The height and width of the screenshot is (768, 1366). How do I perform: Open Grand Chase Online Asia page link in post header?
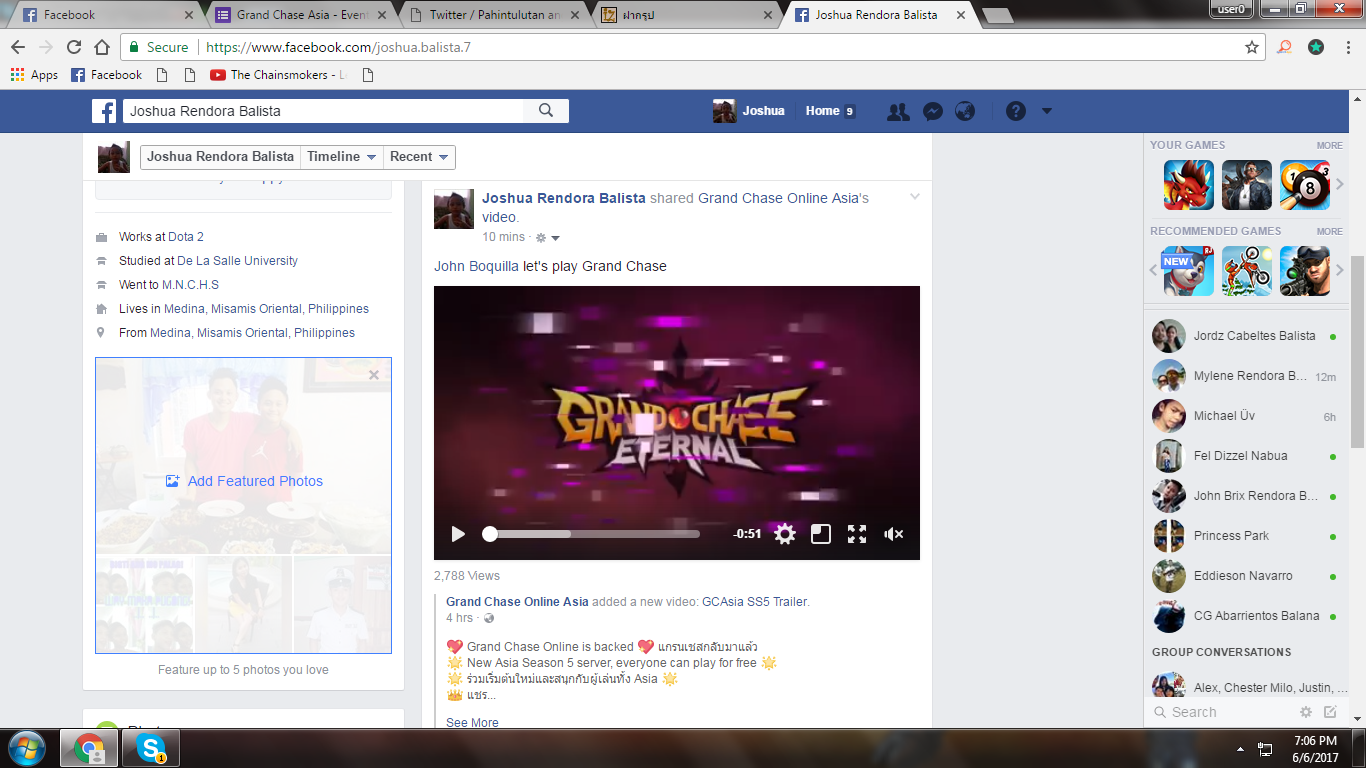click(778, 198)
